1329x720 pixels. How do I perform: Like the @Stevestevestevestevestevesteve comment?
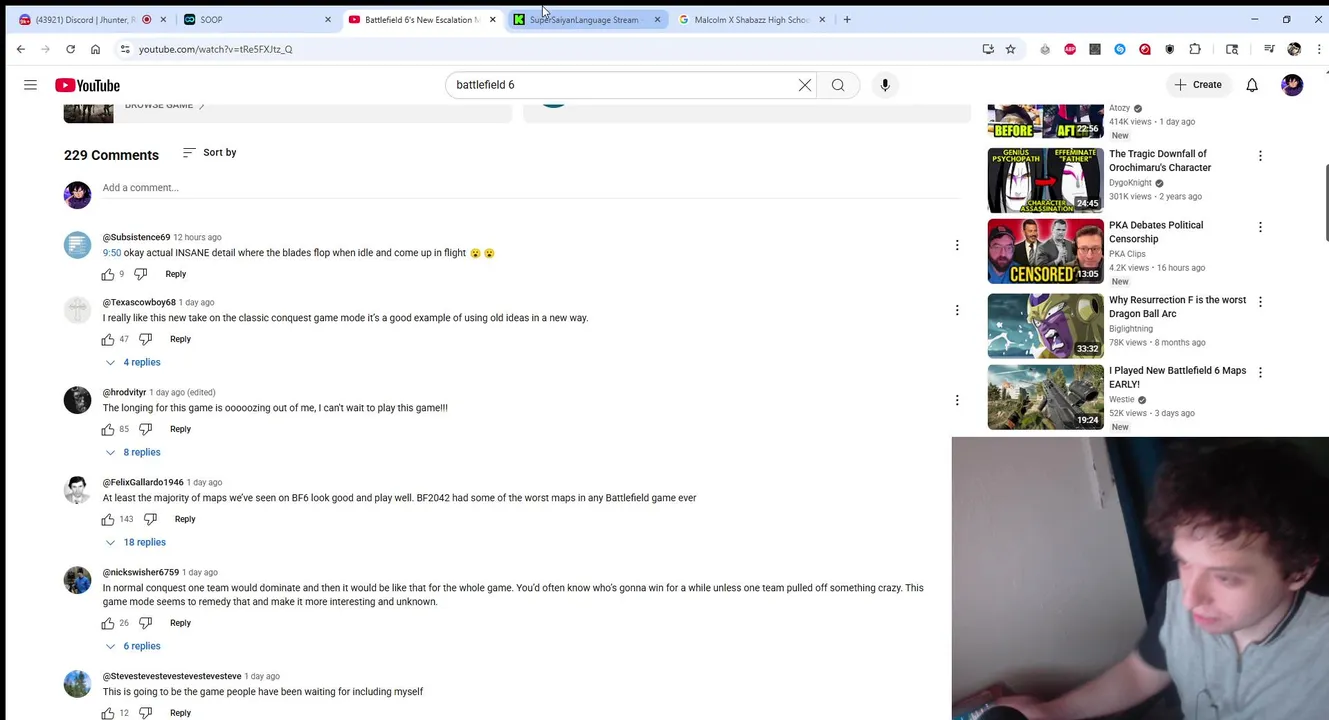click(x=108, y=713)
